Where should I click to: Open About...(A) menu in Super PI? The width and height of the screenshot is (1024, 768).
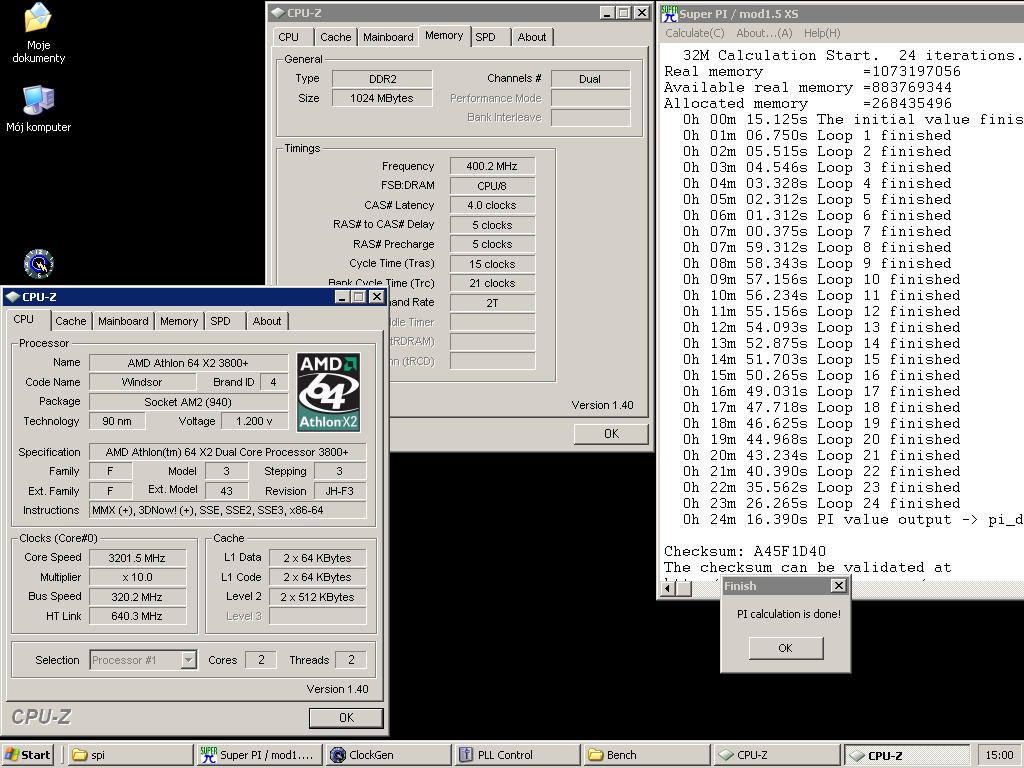764,33
